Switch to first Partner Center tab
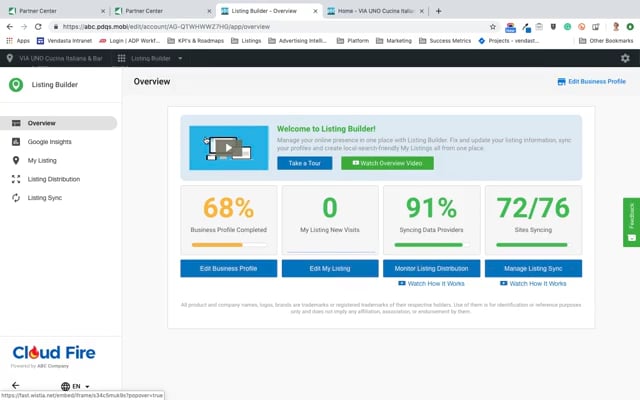 click(x=55, y=11)
